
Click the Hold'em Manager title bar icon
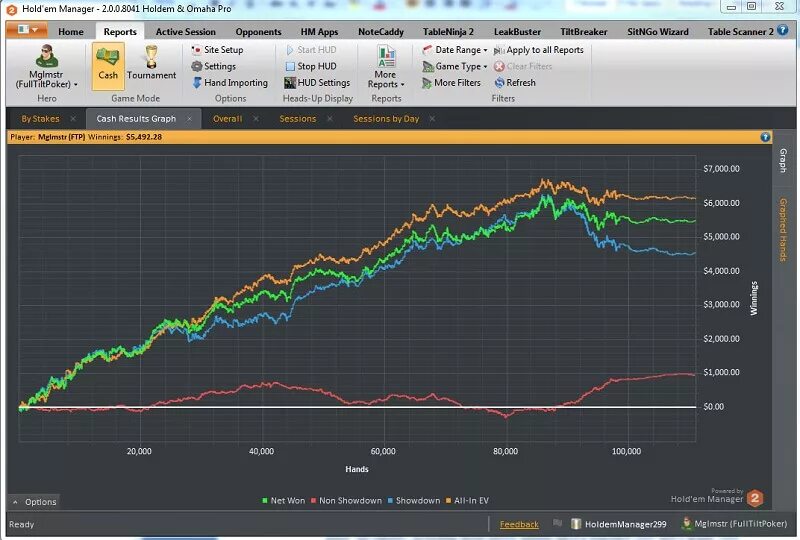(12, 9)
